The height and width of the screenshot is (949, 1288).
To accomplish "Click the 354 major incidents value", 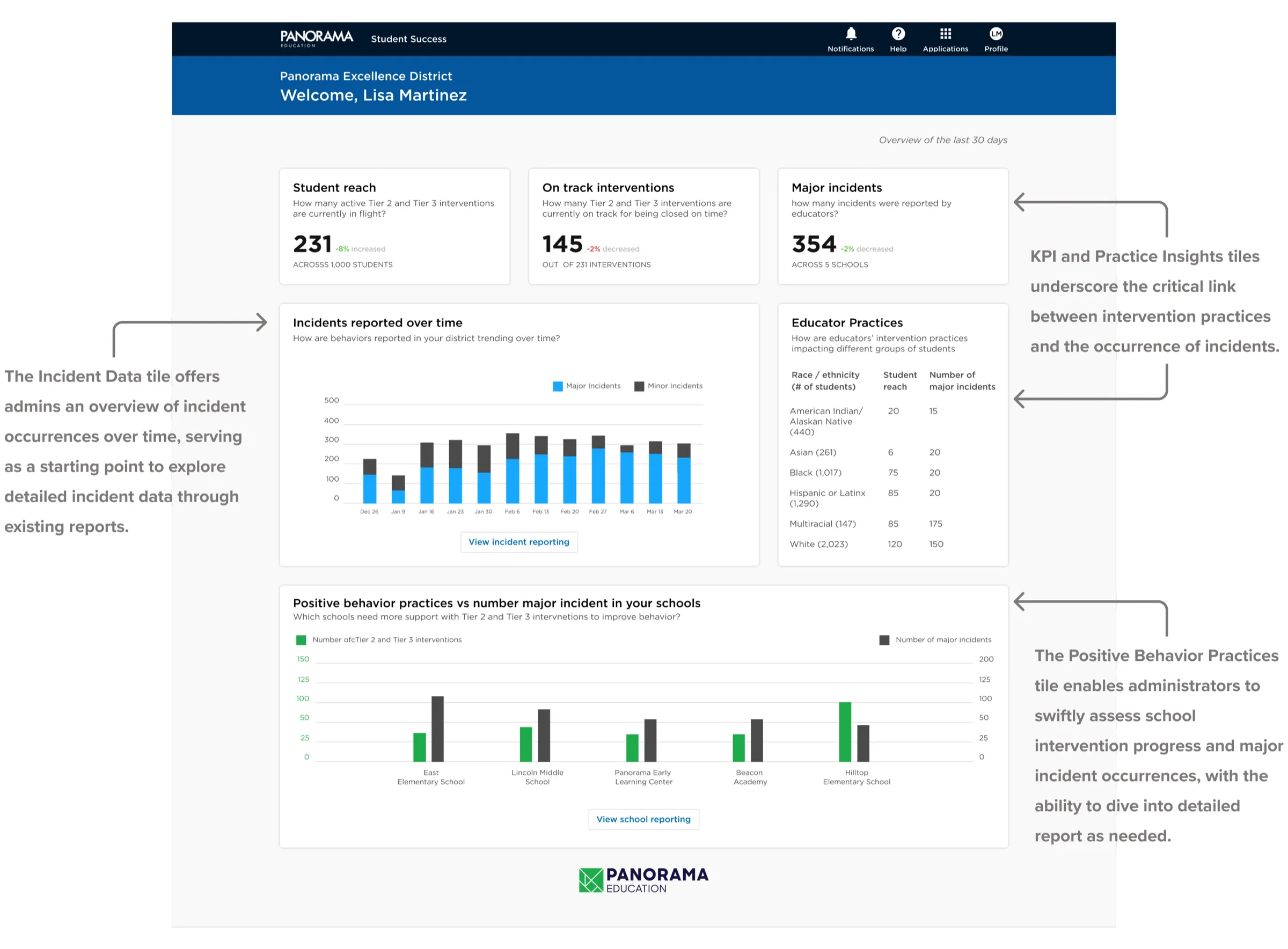I will (x=814, y=244).
